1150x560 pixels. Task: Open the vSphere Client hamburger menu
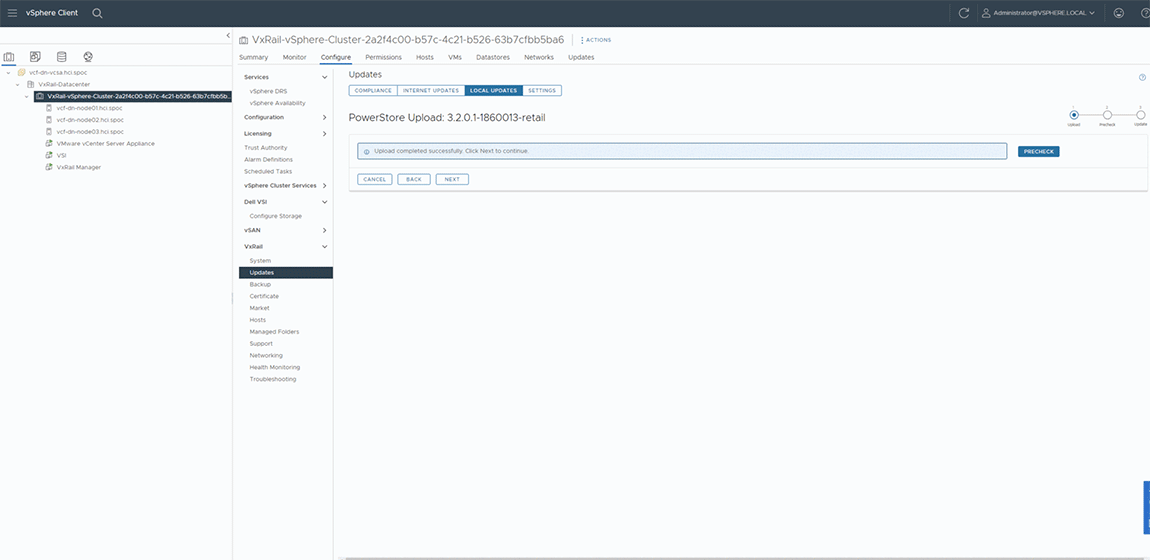13,13
